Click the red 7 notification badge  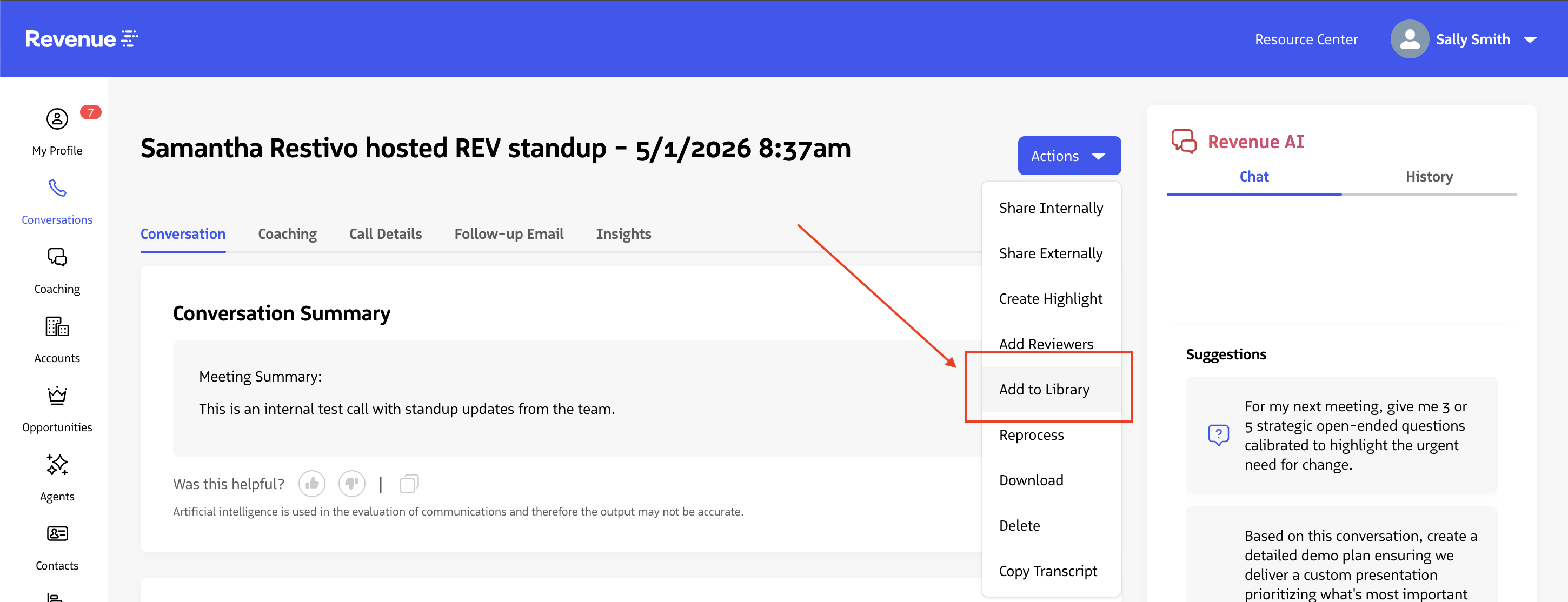pos(90,112)
